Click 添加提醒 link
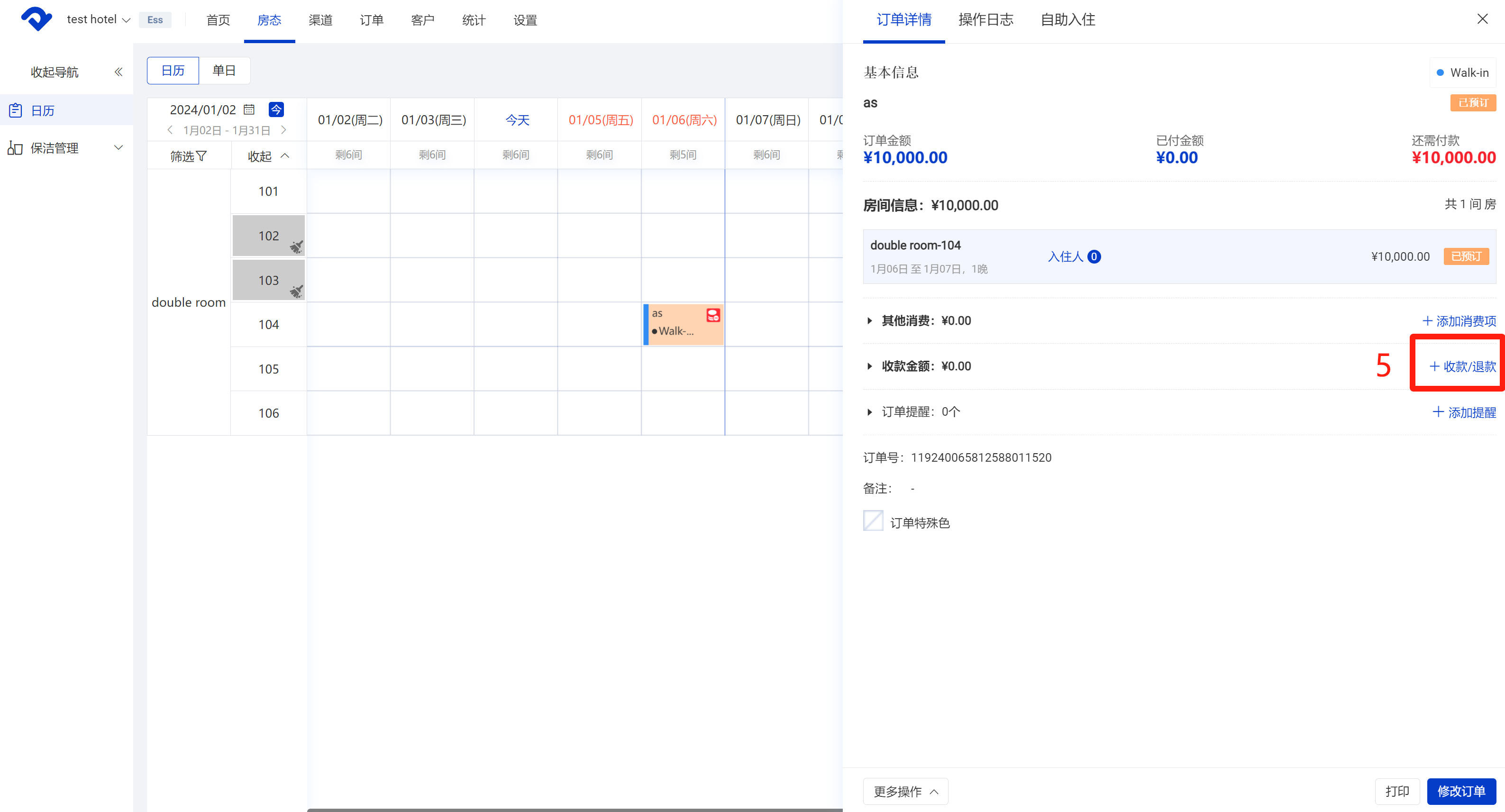Image resolution: width=1505 pixels, height=812 pixels. point(1464,412)
